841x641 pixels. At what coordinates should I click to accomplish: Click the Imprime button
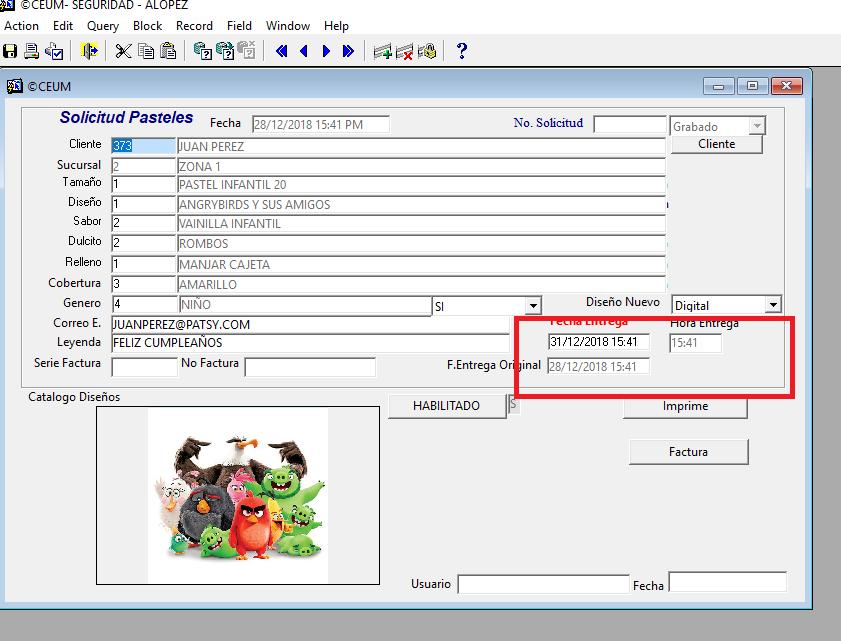tap(685, 407)
